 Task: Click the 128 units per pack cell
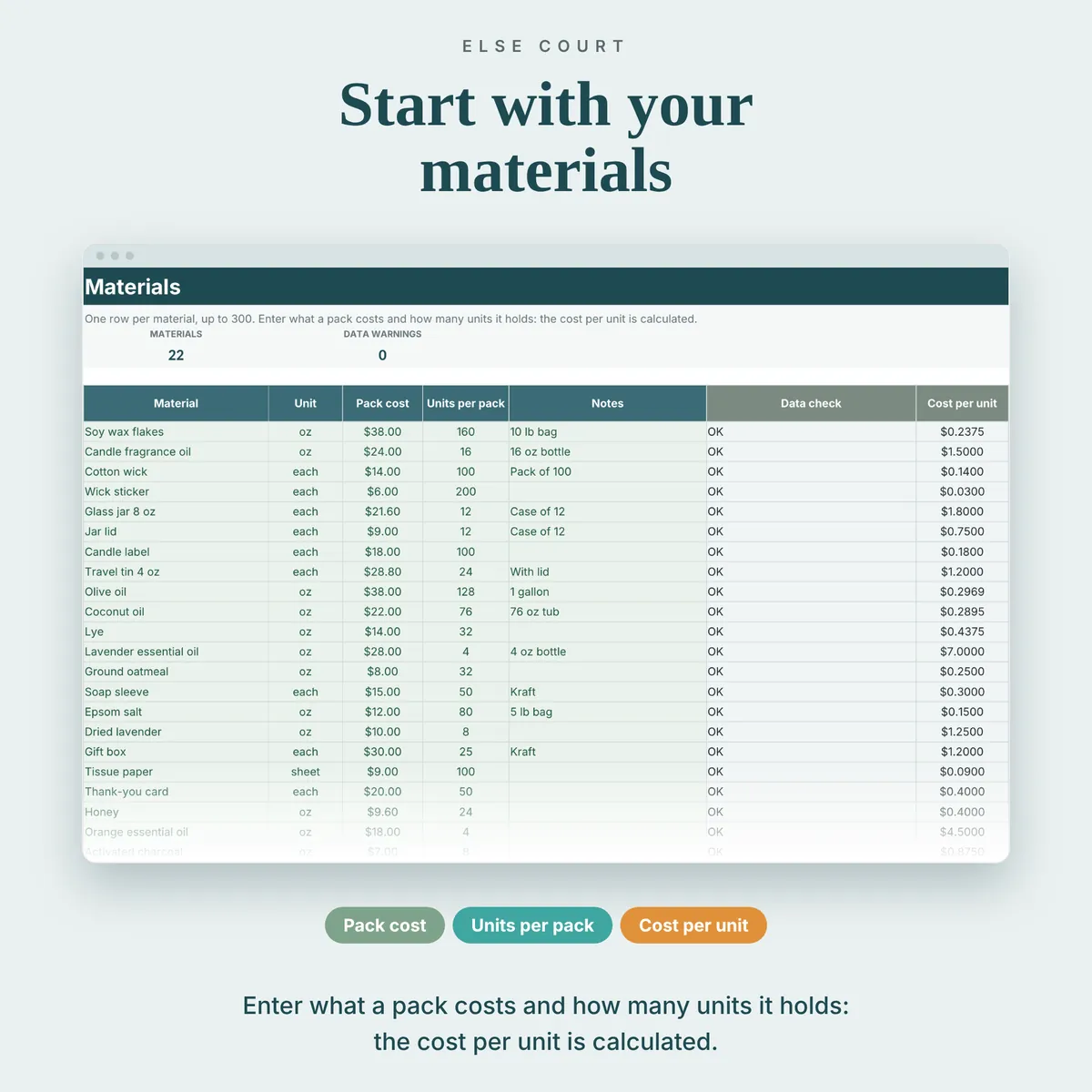click(465, 591)
